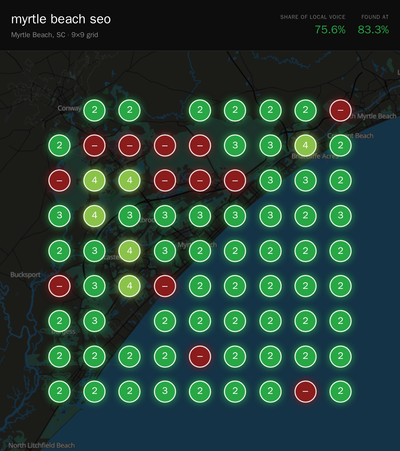Viewport: 400px width, 451px height.
Task: Click the red pin right of Bucksport label
Action: pos(59,286)
